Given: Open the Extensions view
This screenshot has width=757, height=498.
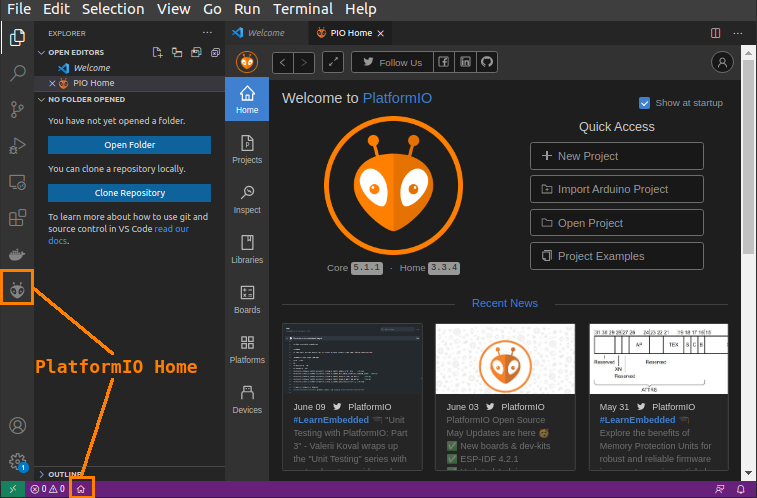Looking at the screenshot, I should 17,218.
